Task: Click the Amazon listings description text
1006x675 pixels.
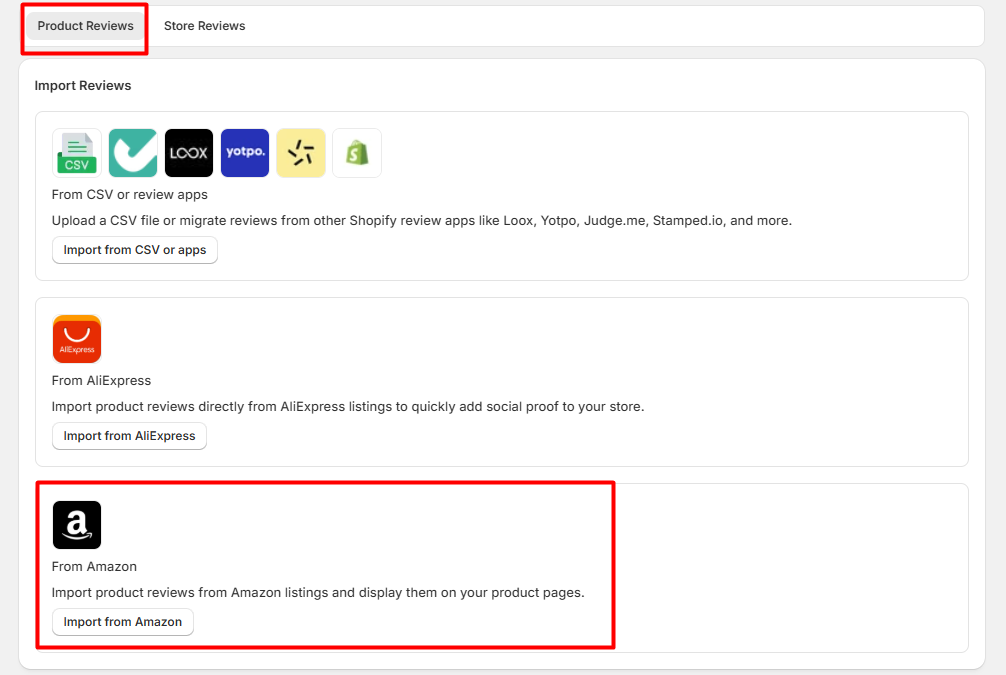Action: tap(318, 593)
